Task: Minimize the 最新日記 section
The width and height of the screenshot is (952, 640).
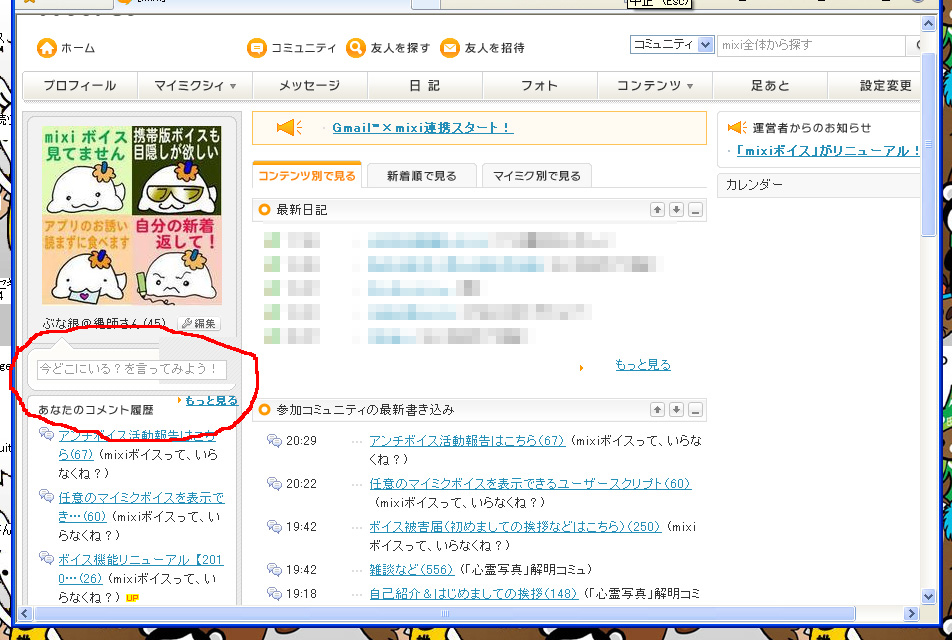Action: pyautogui.click(x=696, y=210)
